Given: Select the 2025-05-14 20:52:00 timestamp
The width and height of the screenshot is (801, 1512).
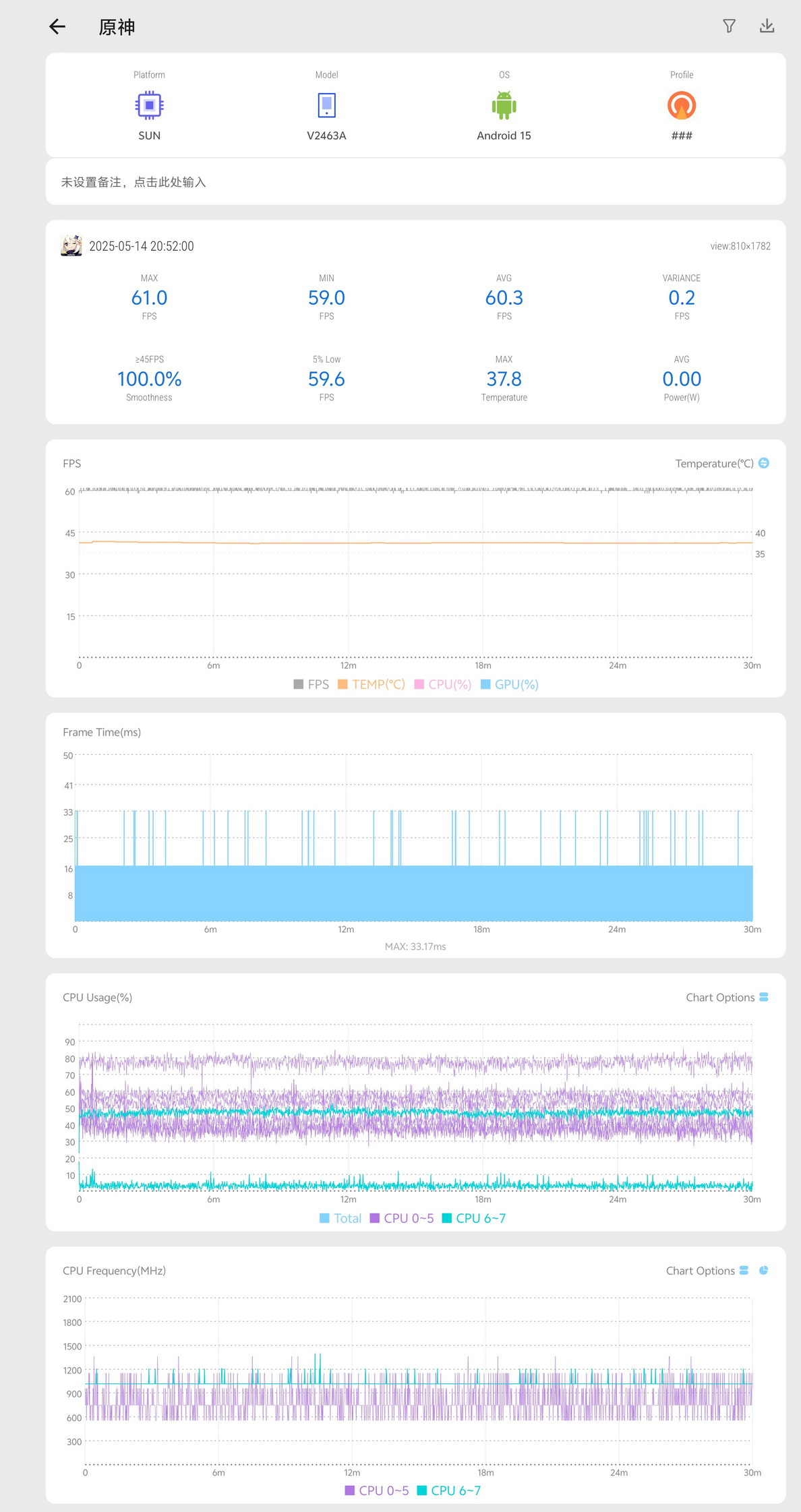Looking at the screenshot, I should [142, 246].
